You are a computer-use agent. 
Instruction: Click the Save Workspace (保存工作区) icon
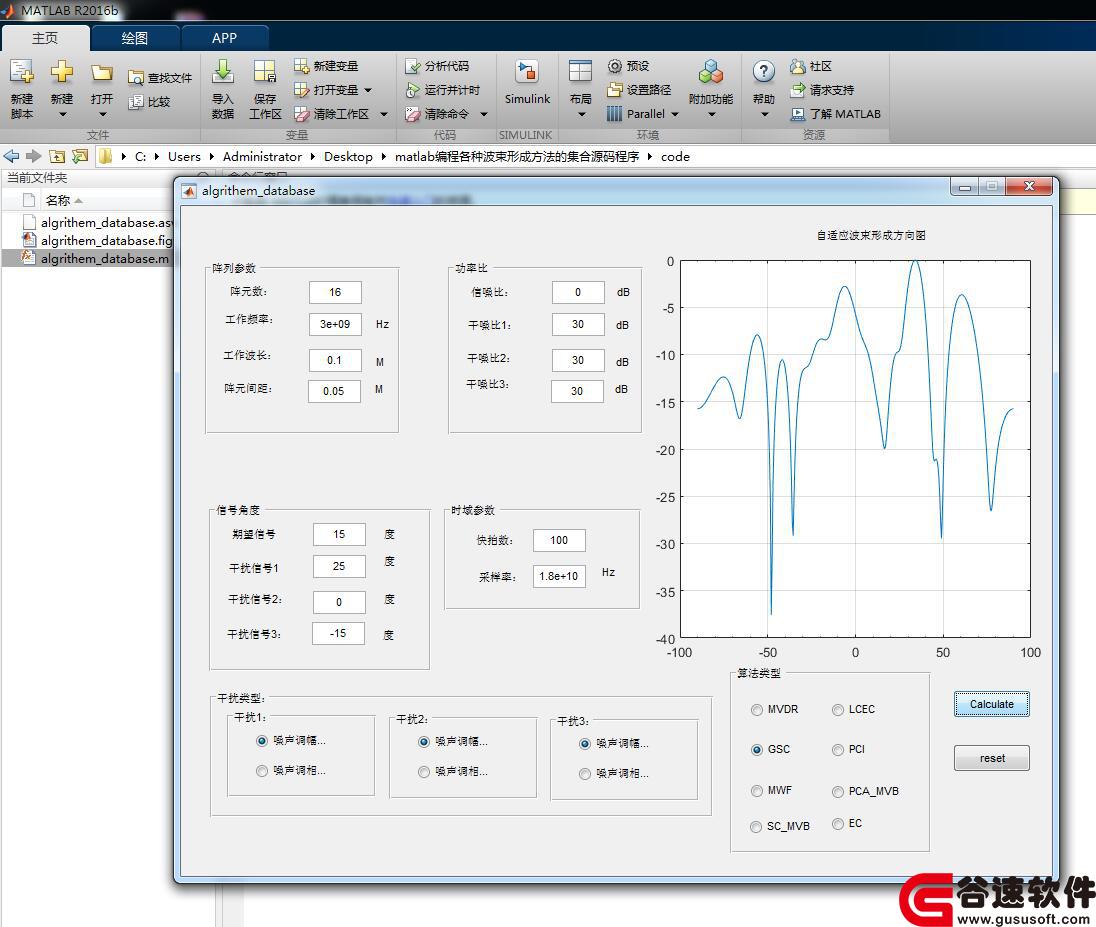pyautogui.click(x=265, y=72)
